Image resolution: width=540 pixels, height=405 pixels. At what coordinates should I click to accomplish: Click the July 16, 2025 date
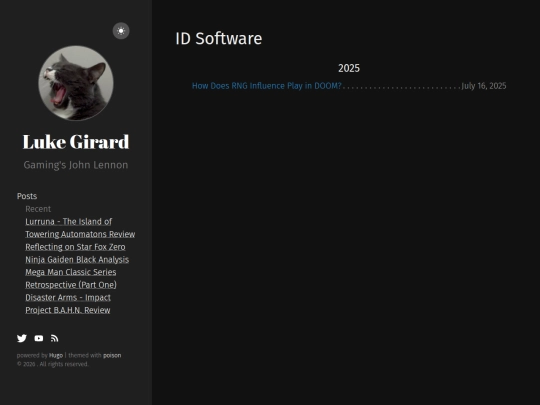(484, 86)
